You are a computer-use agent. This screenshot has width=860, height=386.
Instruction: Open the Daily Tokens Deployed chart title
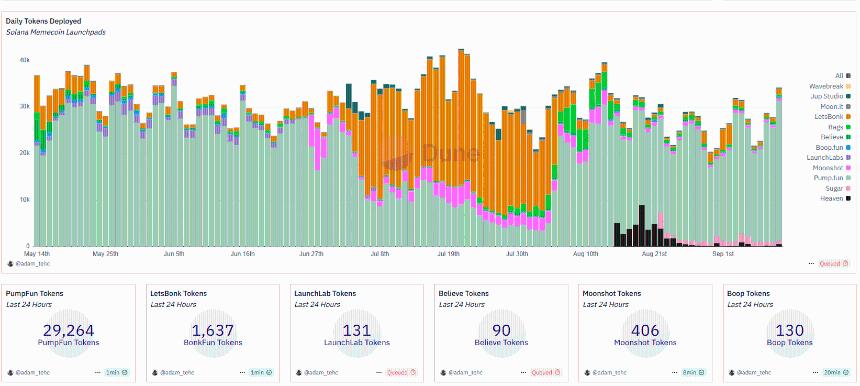pos(43,21)
